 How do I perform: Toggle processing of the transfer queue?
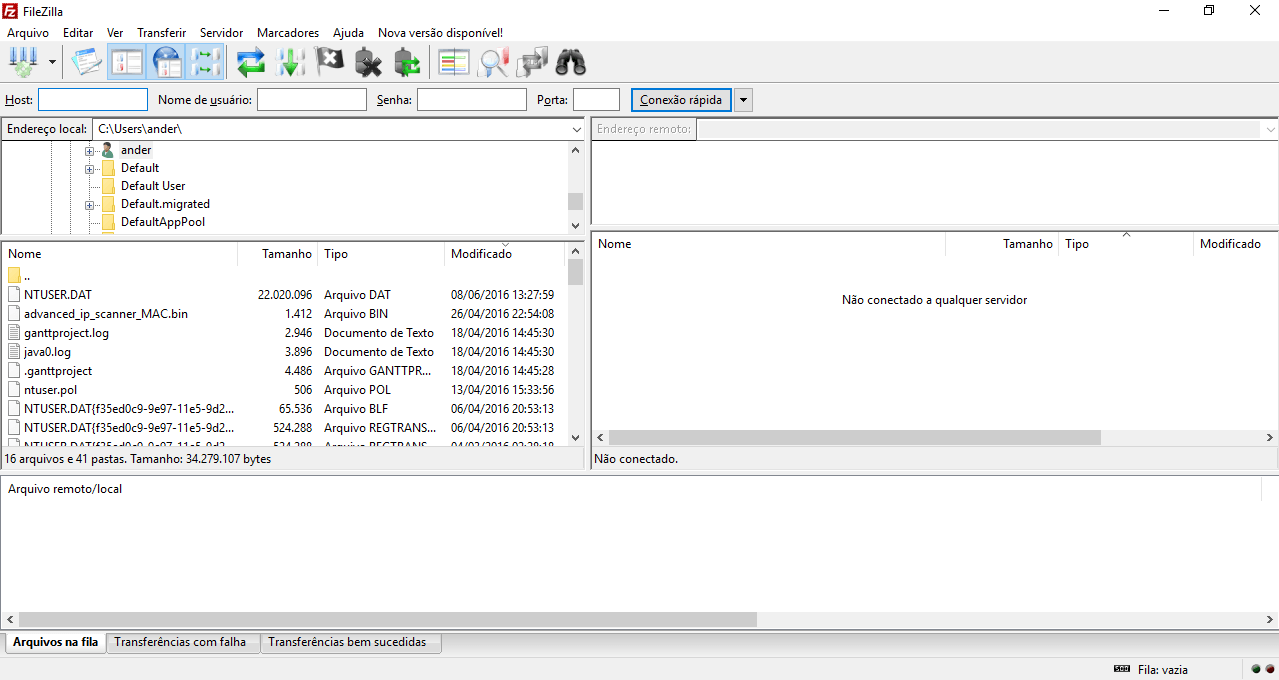coord(290,63)
